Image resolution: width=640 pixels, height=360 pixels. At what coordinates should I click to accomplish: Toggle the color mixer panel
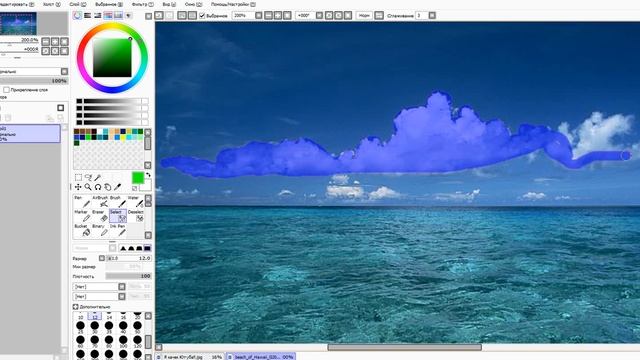108,16
